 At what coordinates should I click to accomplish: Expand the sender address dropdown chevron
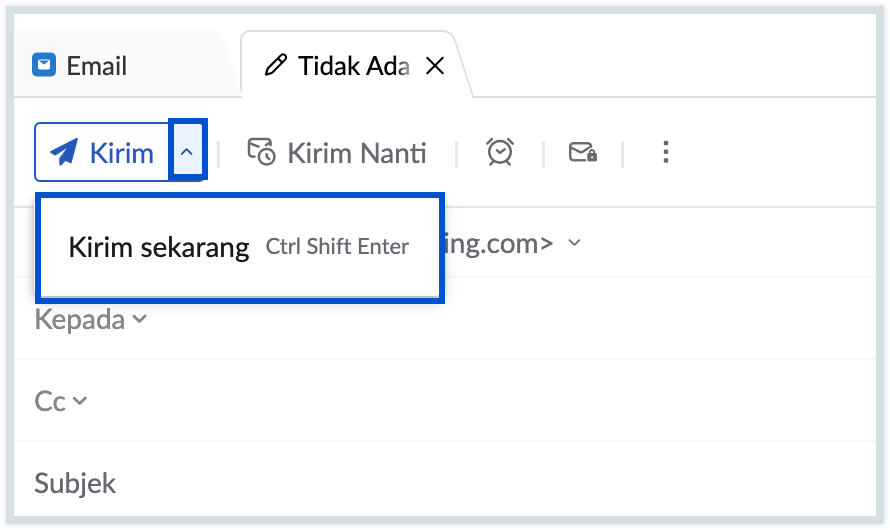(x=574, y=243)
